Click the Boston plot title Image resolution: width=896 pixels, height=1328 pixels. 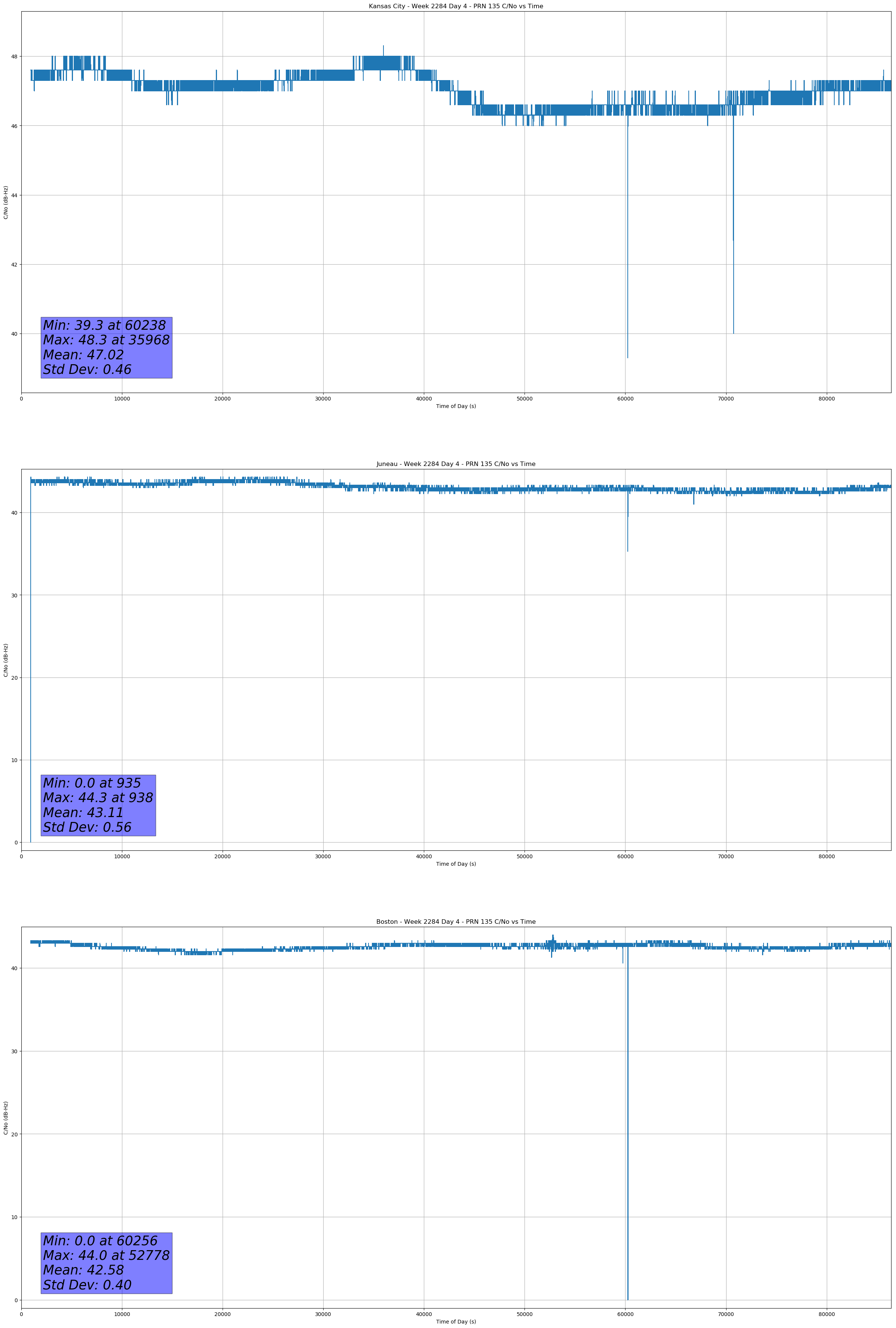click(x=456, y=922)
